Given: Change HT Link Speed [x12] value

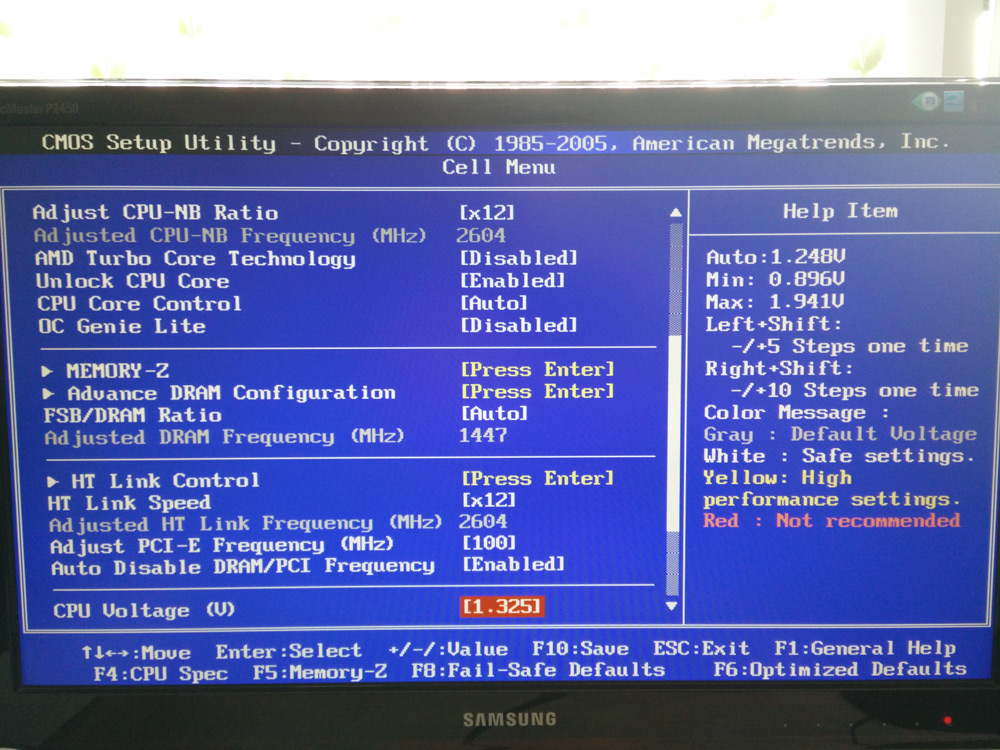Looking at the screenshot, I should tap(489, 499).
